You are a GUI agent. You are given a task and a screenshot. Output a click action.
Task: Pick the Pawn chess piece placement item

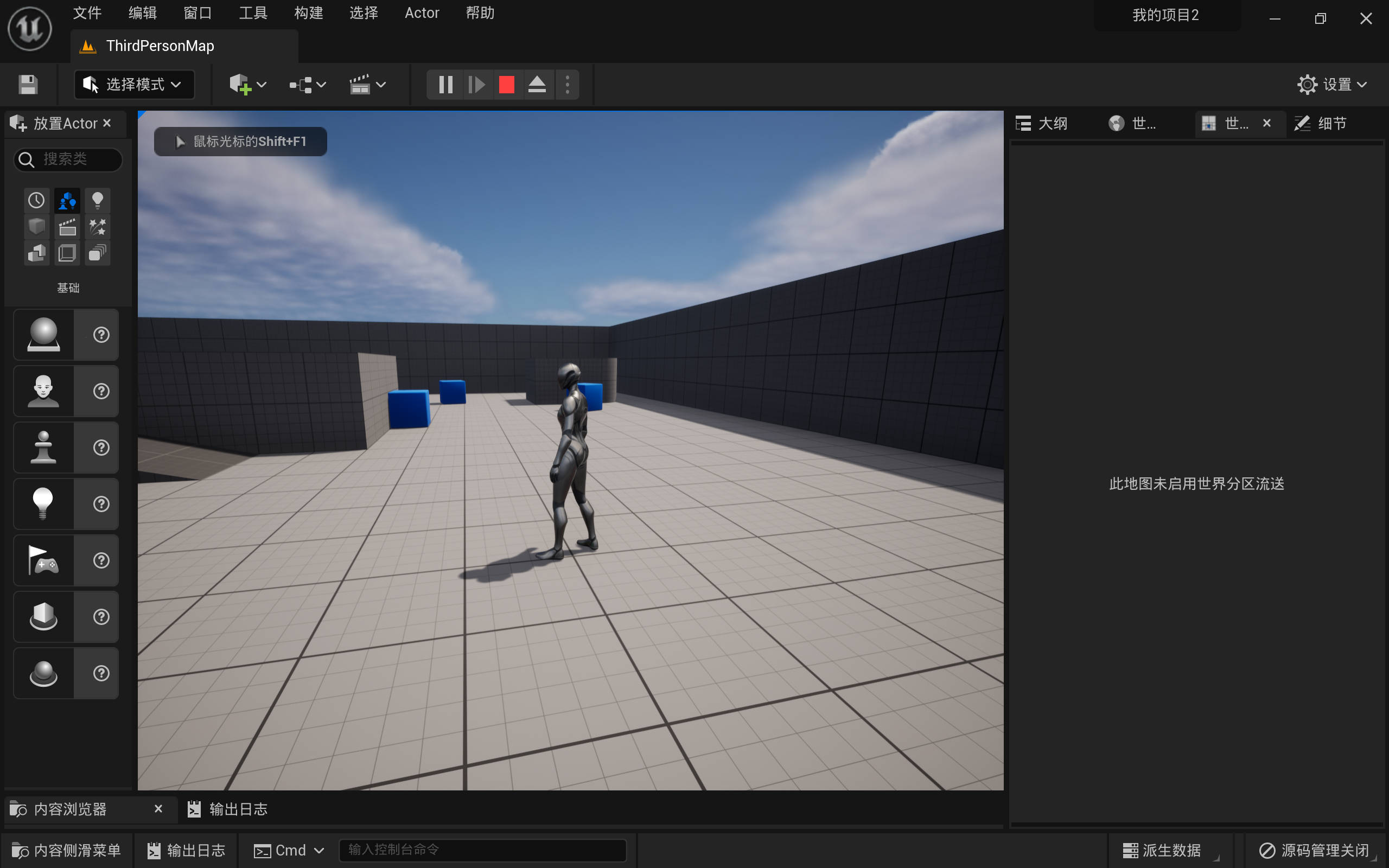43,447
